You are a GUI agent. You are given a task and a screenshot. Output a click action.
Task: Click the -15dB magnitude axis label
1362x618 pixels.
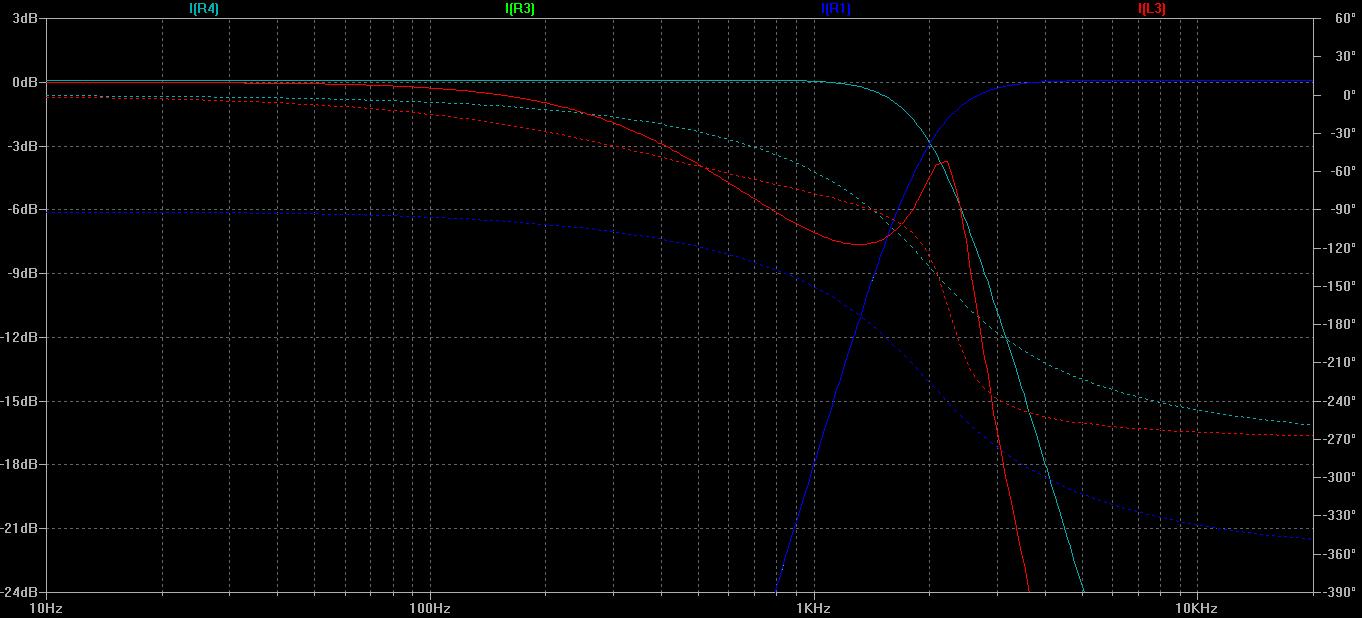coord(21,401)
